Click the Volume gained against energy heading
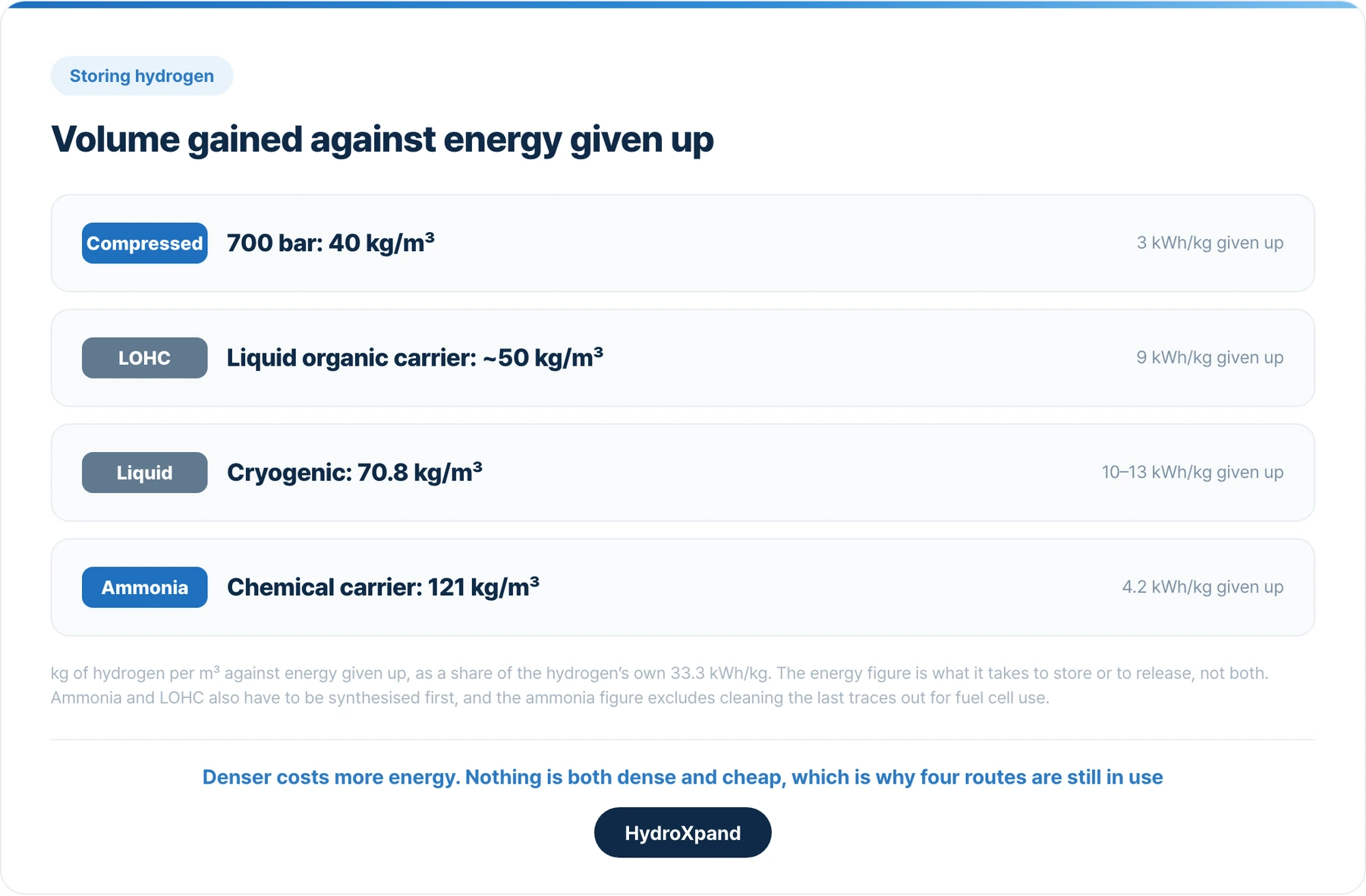The height and width of the screenshot is (896, 1366). click(382, 140)
